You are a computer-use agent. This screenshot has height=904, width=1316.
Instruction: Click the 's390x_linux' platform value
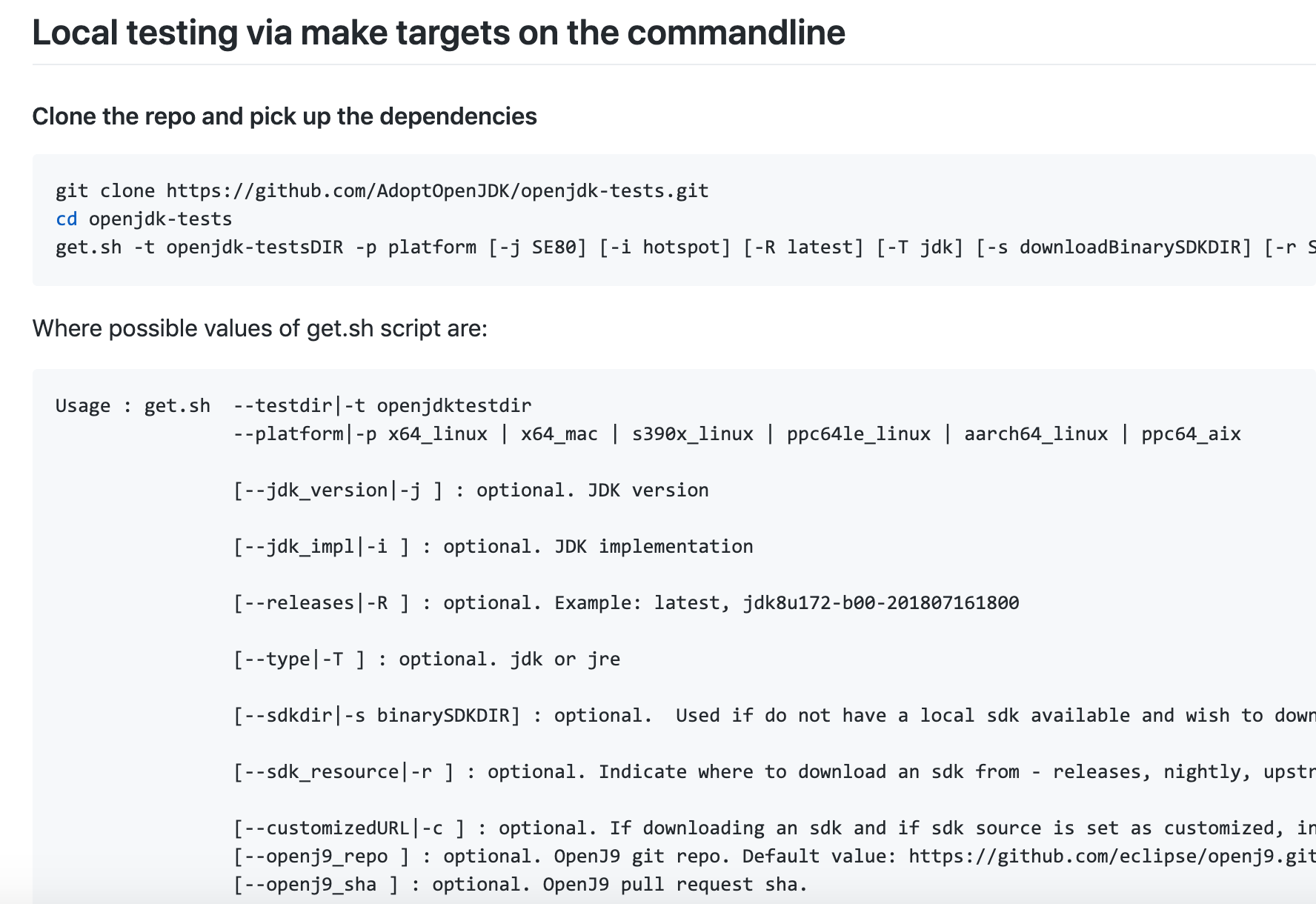[x=693, y=434]
